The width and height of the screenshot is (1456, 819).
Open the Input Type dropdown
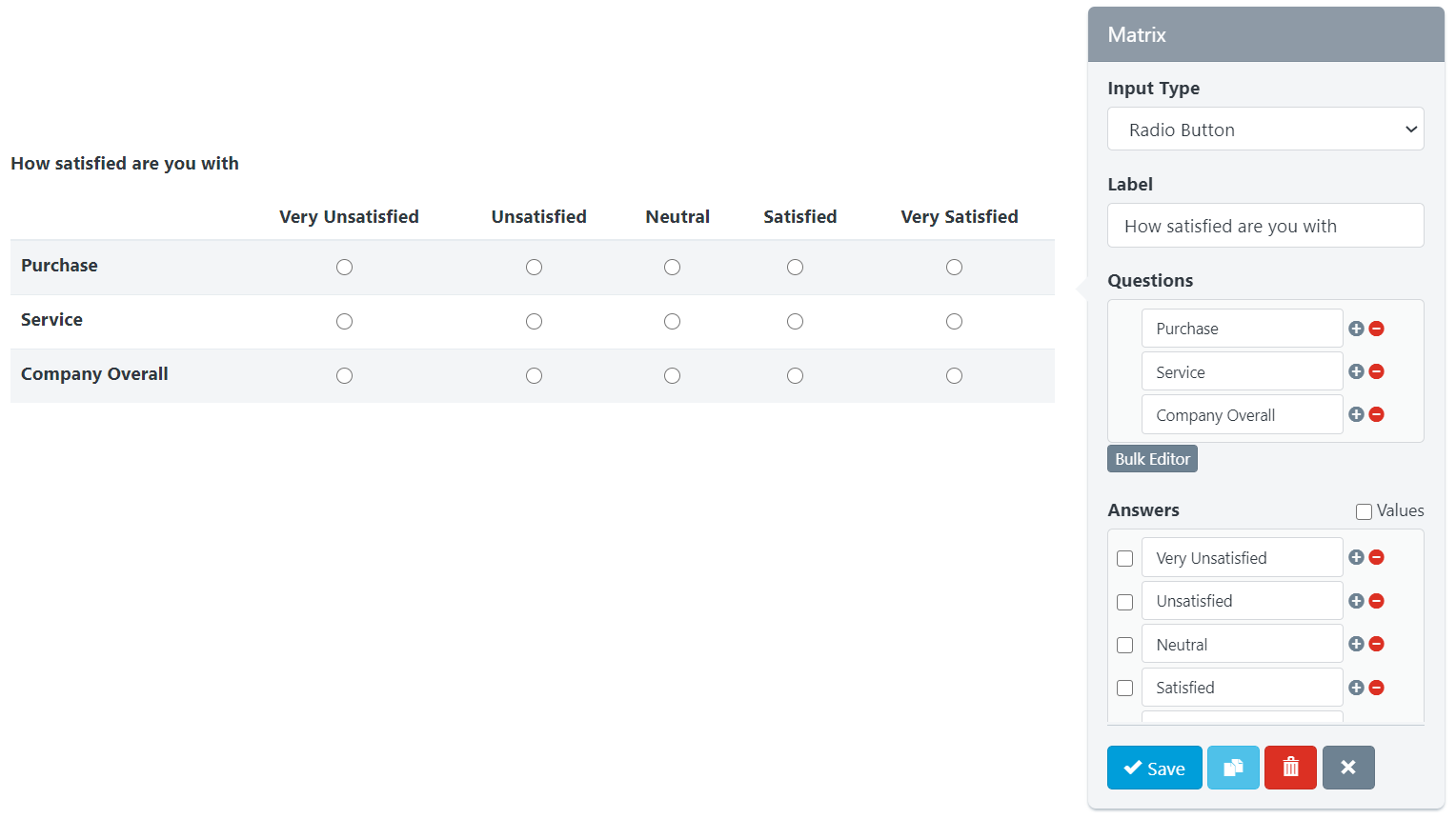tap(1264, 130)
